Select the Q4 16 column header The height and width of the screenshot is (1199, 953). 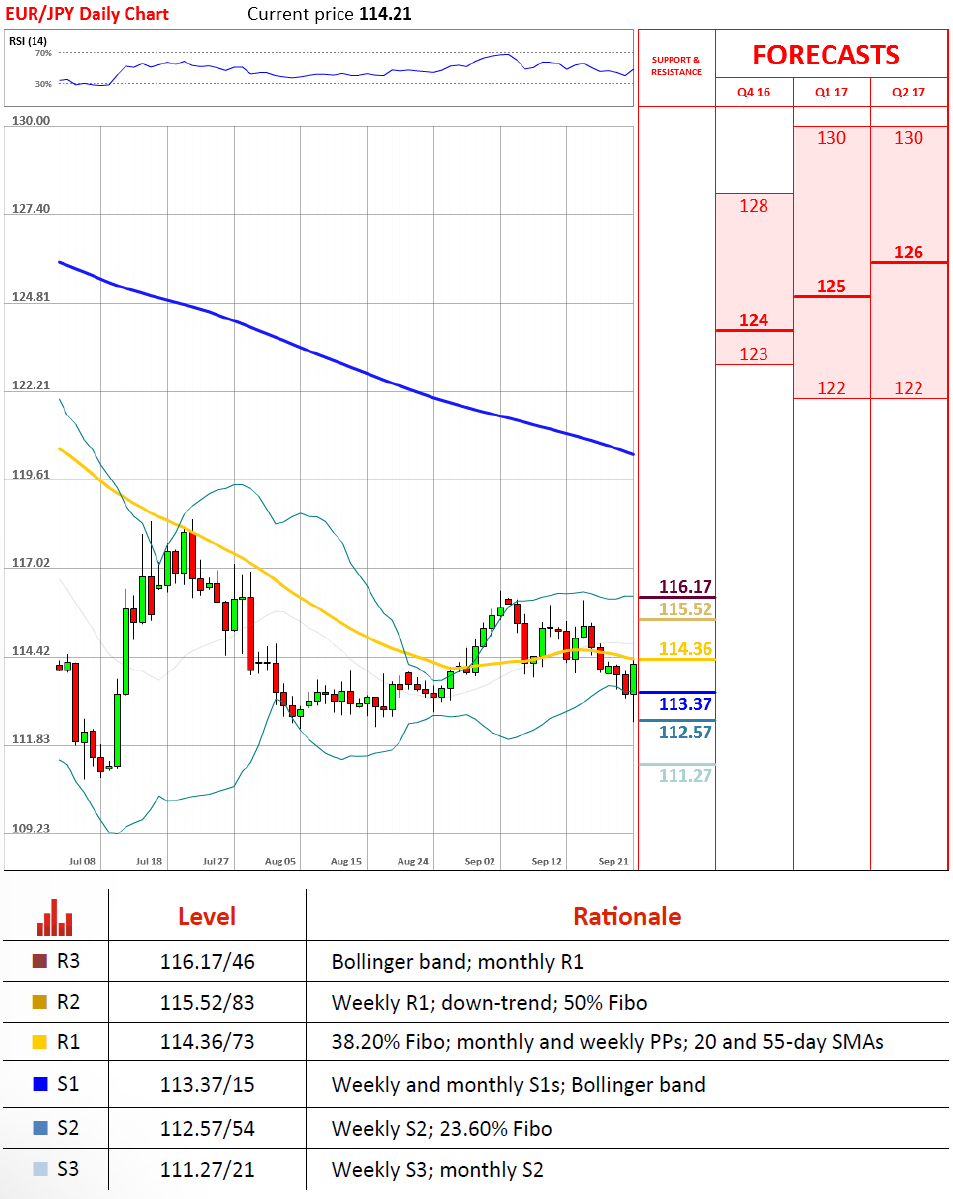[753, 92]
